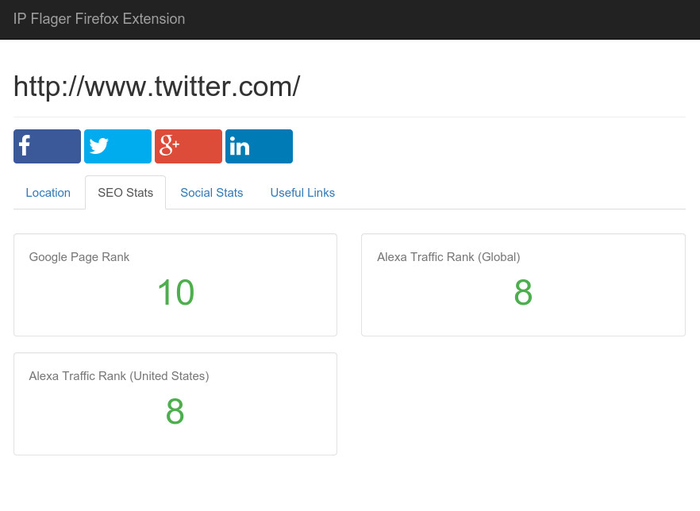The image size is (700, 511).
Task: Select the SEO Stats tab
Action: 125,192
